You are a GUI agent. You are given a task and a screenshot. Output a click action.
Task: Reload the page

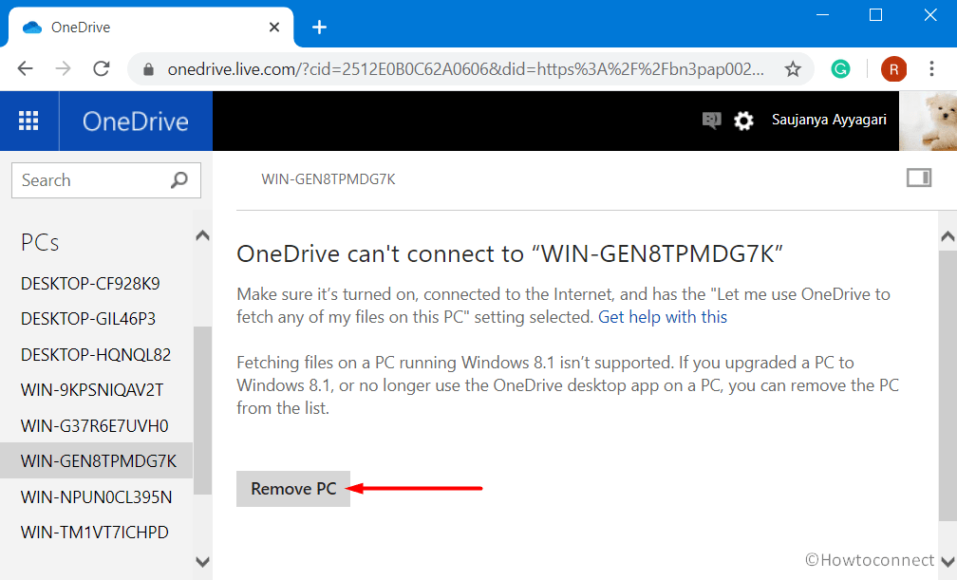tap(101, 68)
